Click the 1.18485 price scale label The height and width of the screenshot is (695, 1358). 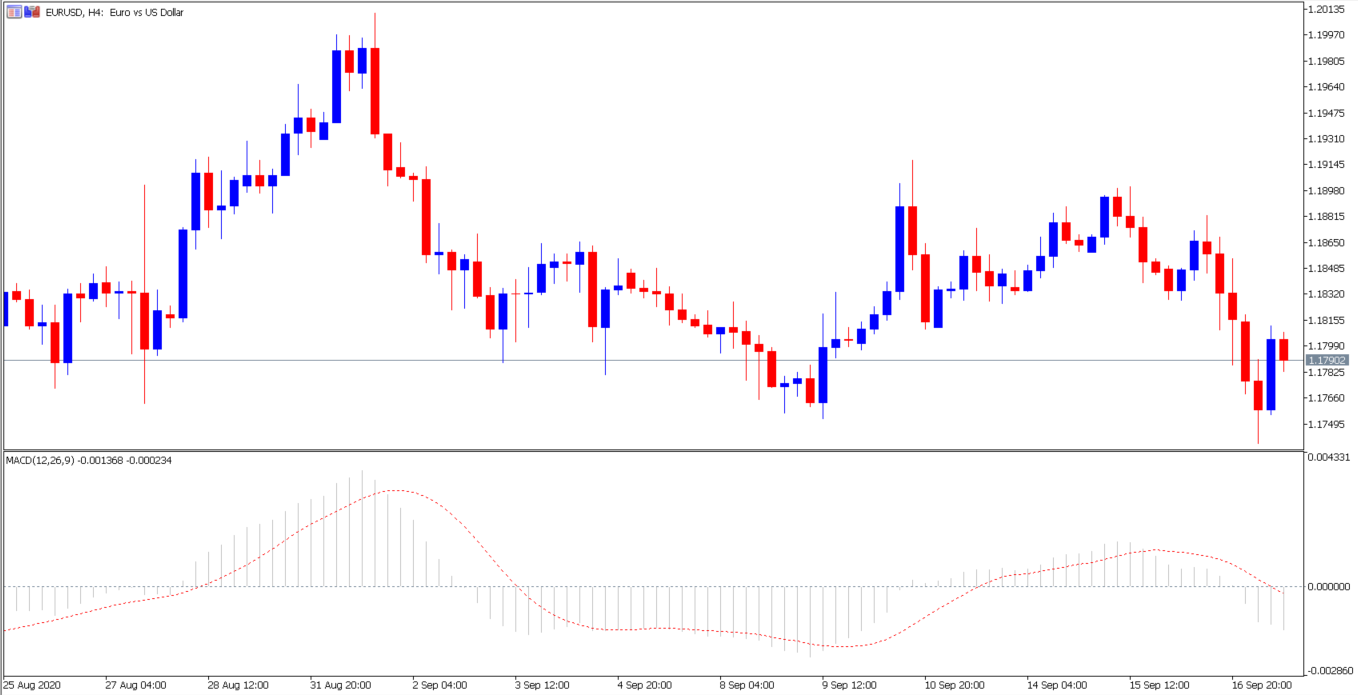point(1328,269)
